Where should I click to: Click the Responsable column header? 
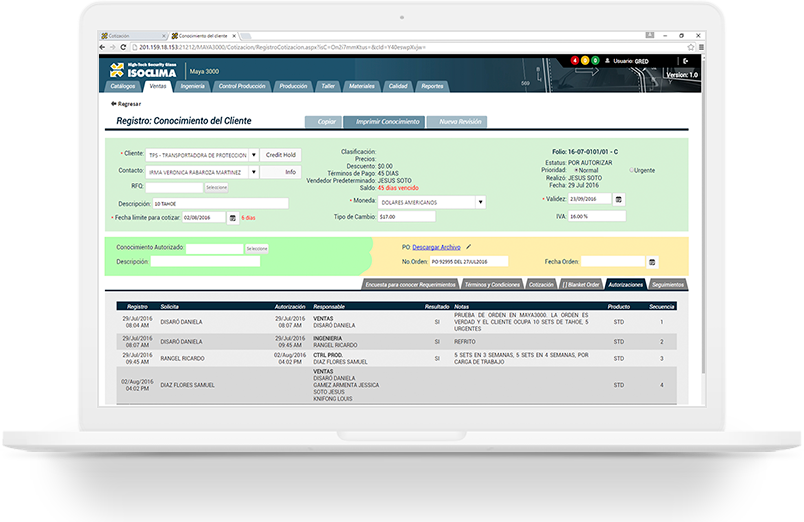pos(329,307)
